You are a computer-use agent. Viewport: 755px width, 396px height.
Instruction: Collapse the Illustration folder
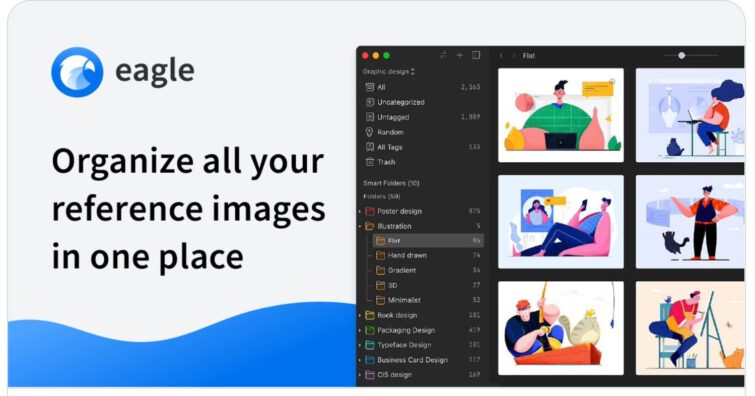pos(360,226)
